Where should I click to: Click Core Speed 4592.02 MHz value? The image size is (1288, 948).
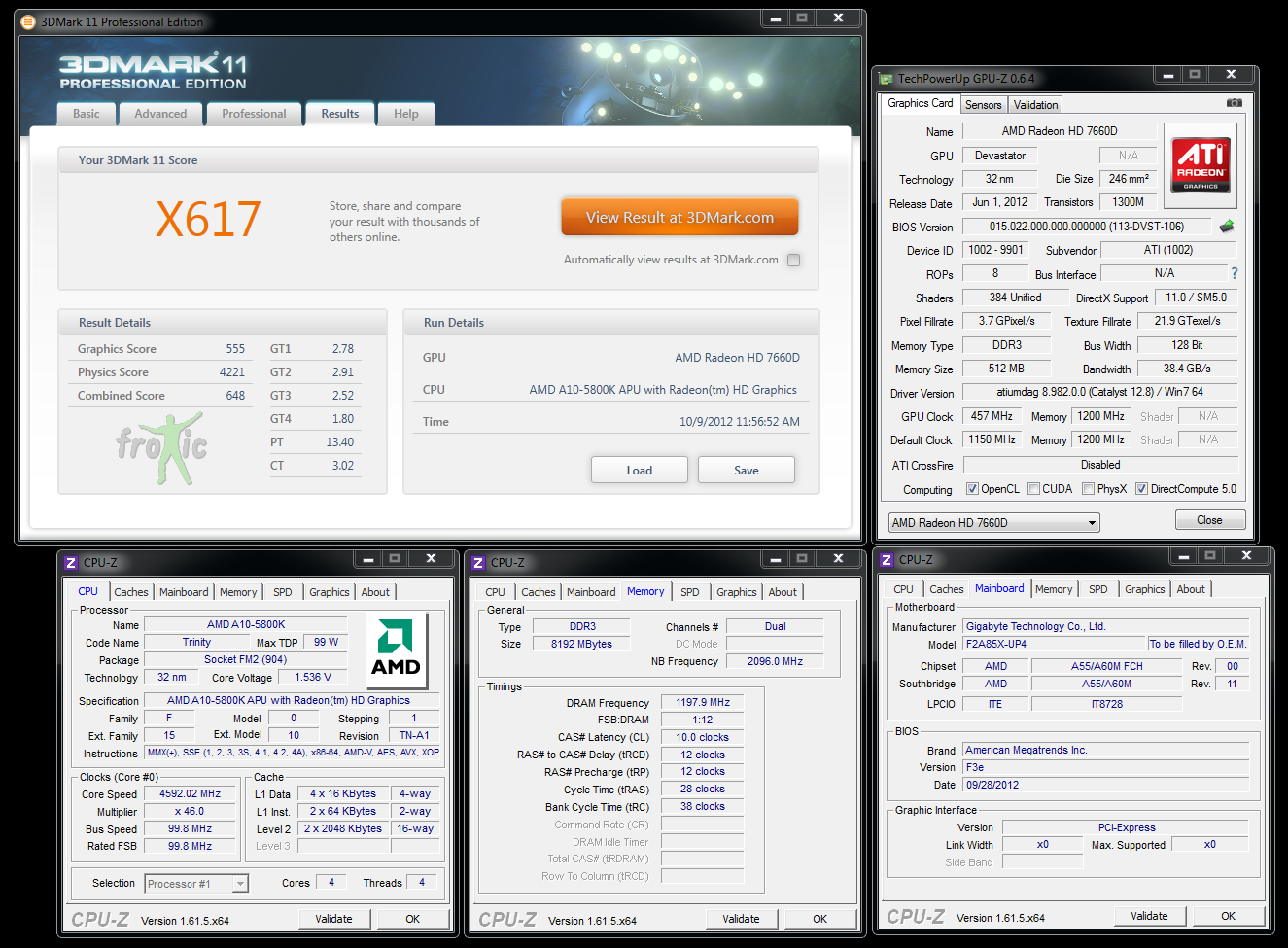coord(190,793)
